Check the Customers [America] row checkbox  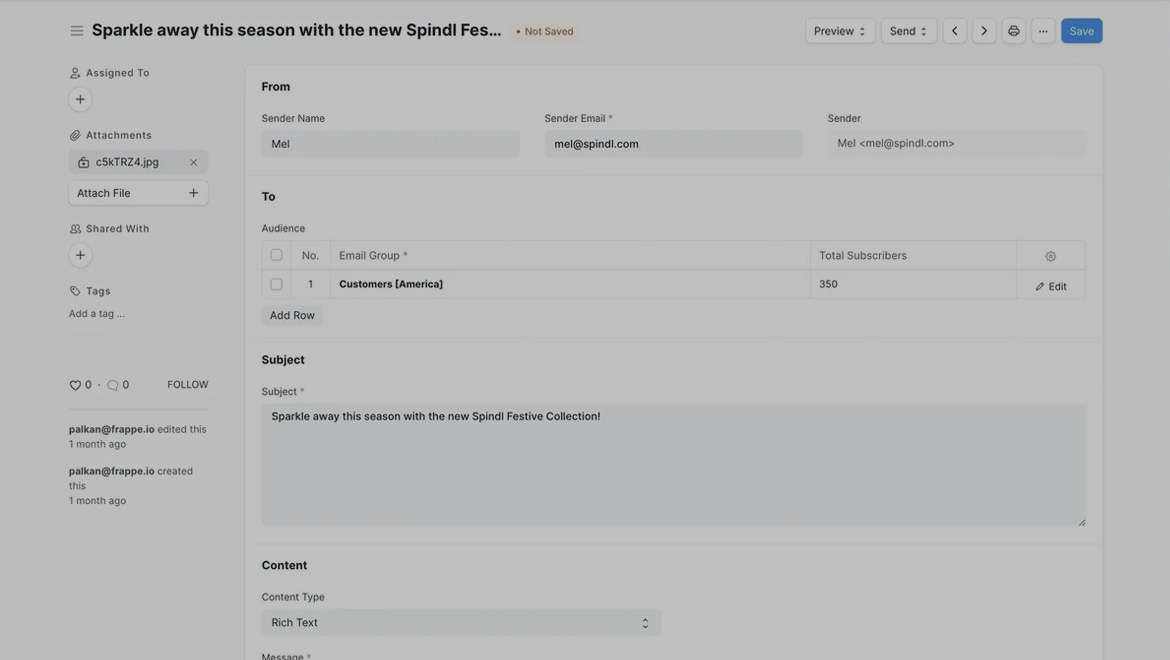277,284
